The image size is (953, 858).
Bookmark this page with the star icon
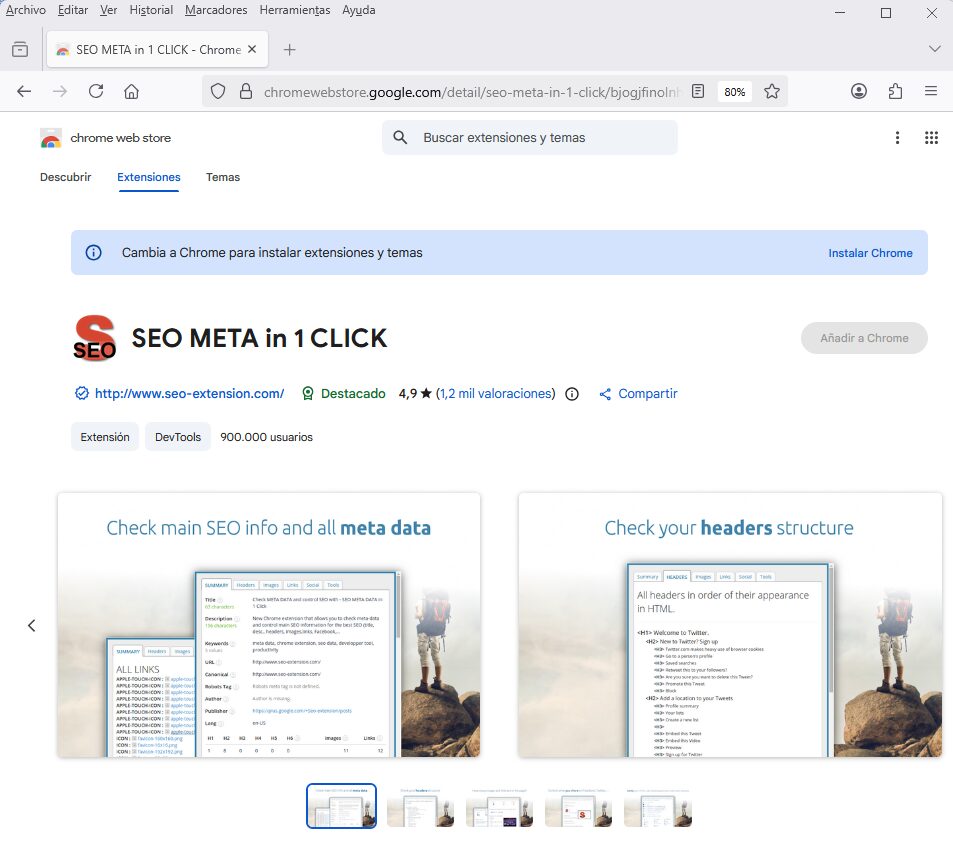[772, 91]
